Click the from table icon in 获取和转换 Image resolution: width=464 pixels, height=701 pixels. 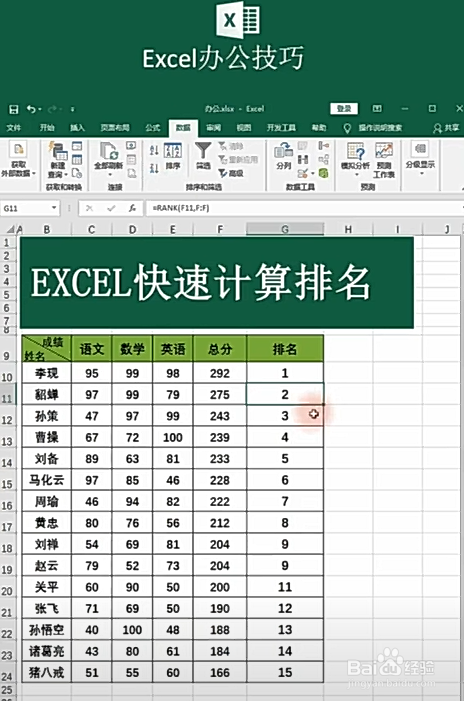[77, 160]
